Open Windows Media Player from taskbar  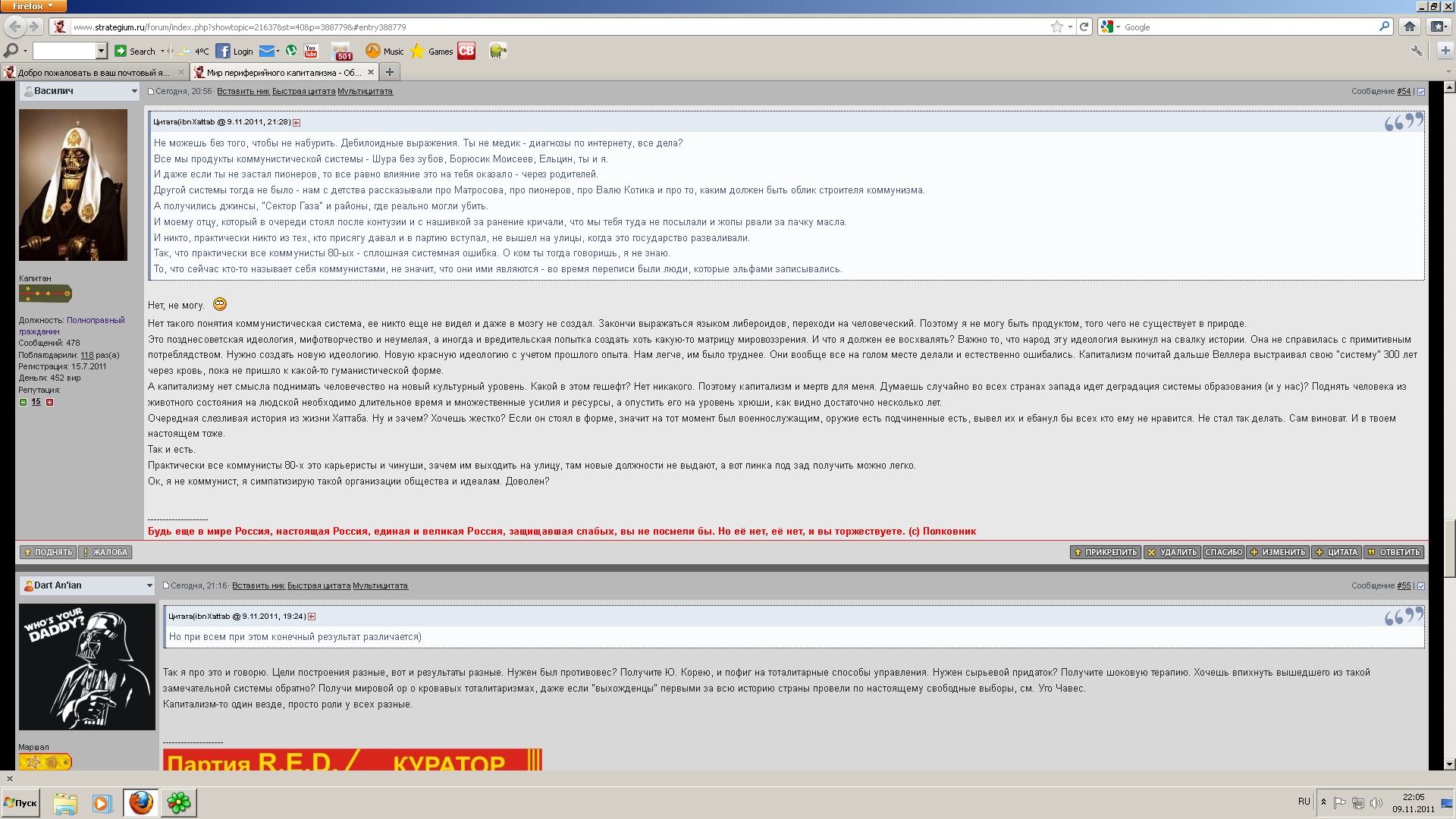(102, 802)
